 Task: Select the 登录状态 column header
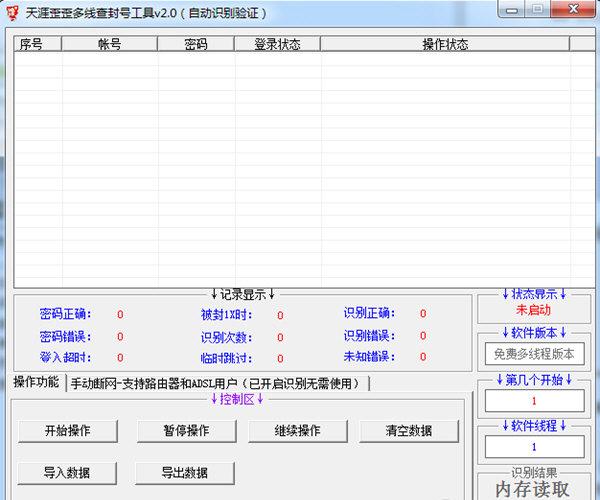coord(276,44)
